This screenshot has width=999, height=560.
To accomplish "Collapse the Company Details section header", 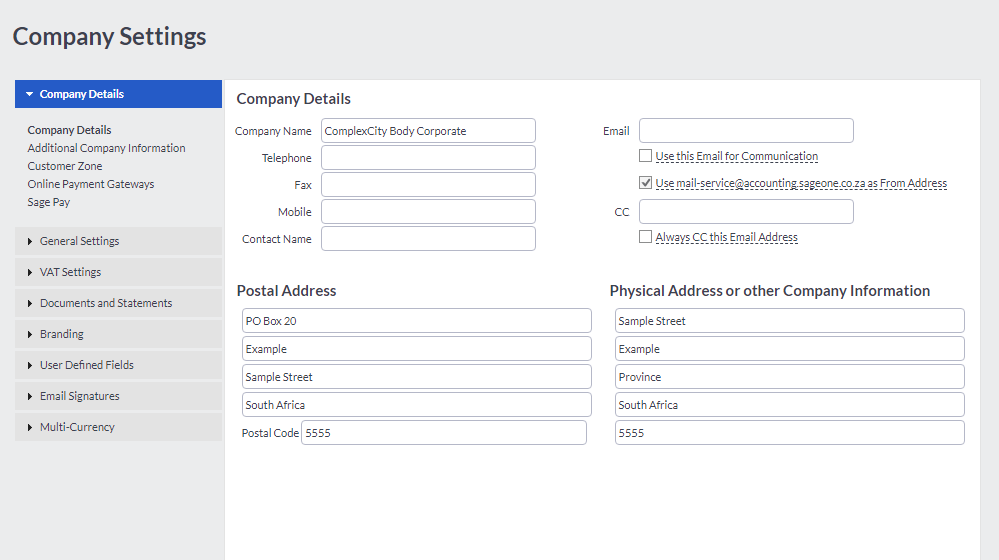I will click(x=118, y=94).
